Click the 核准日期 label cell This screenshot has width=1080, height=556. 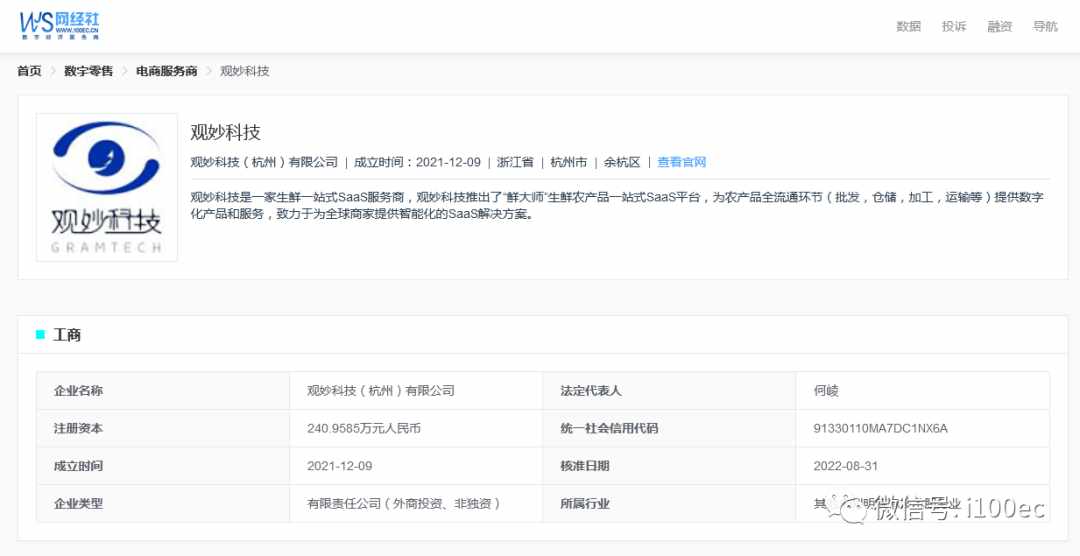669,466
